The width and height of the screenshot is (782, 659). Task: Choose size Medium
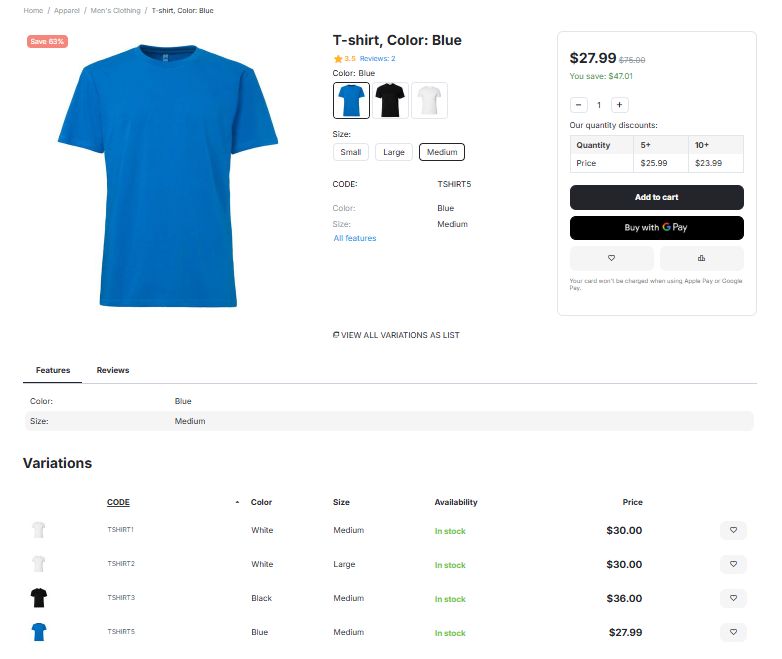442,152
